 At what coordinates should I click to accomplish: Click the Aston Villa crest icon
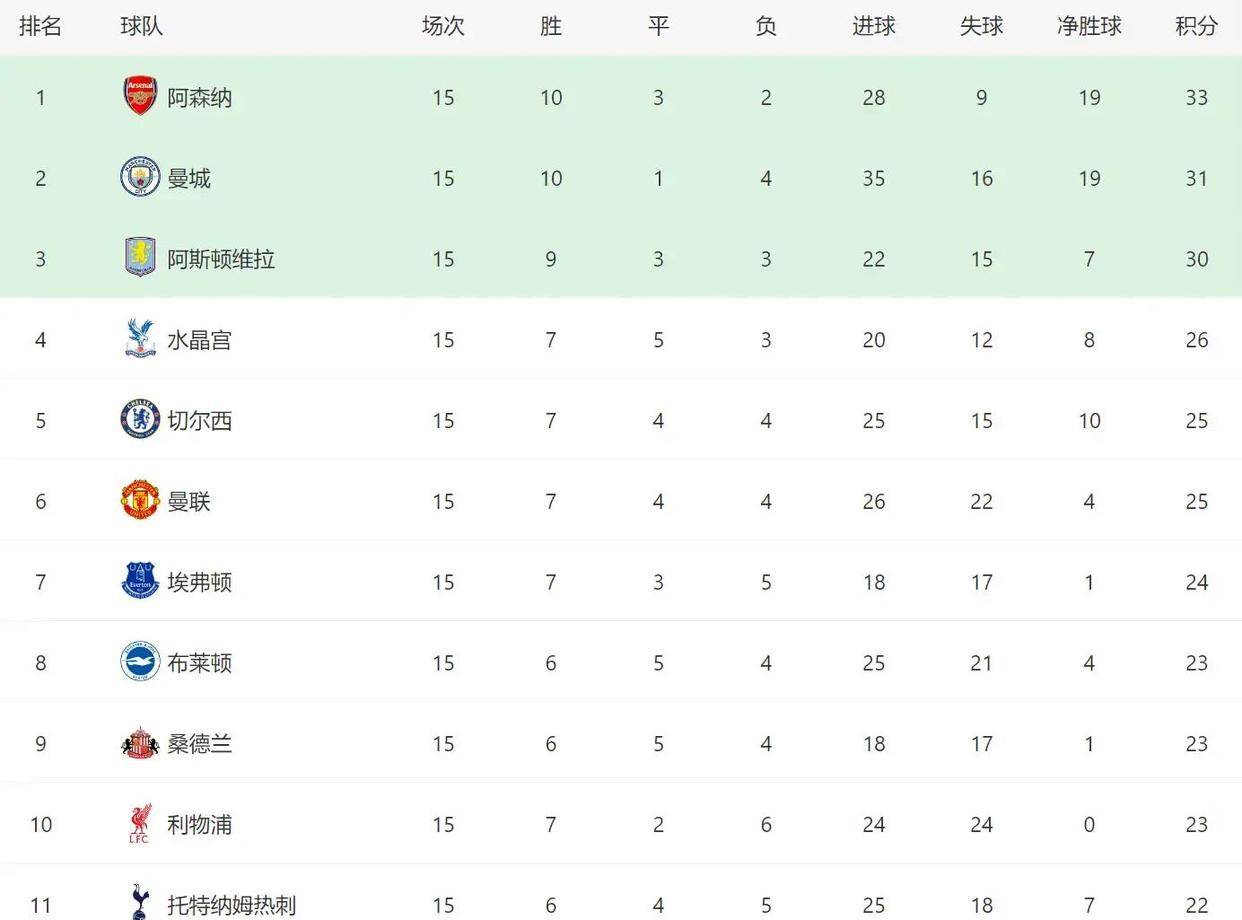[x=140, y=258]
